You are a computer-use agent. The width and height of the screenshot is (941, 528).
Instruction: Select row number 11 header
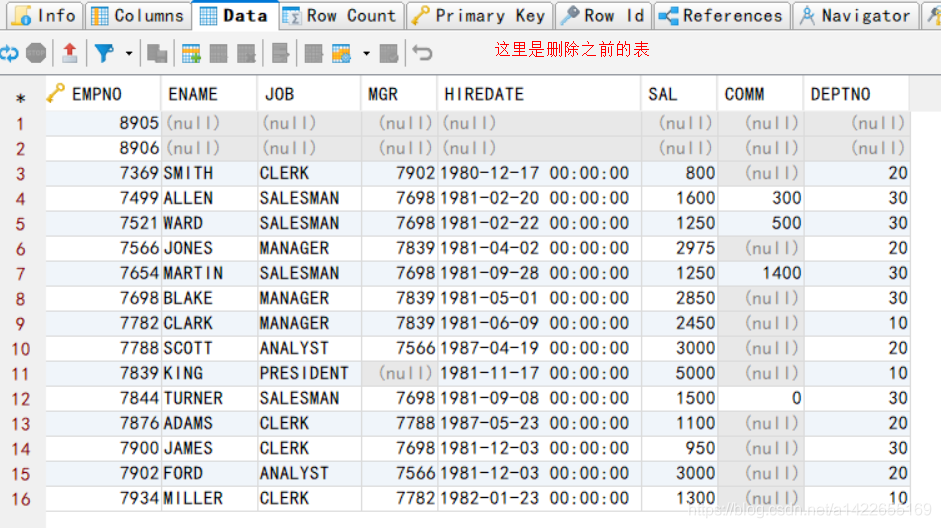(20, 374)
